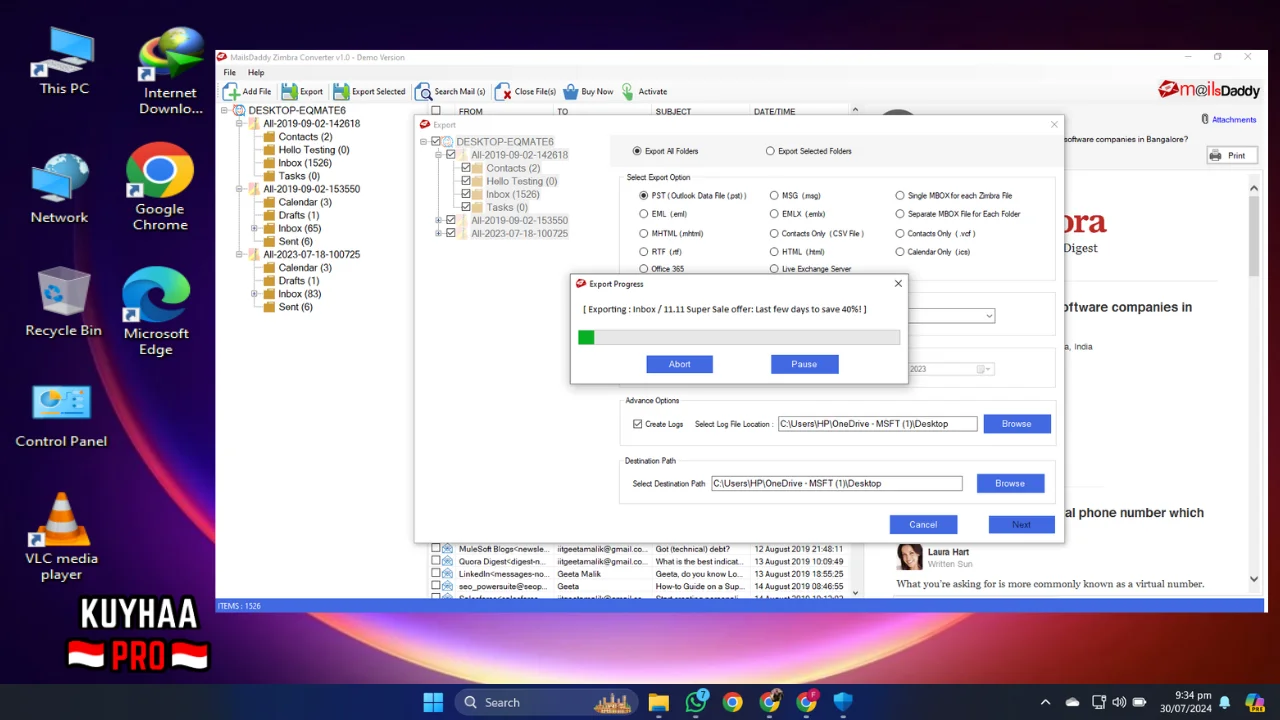Click the Select Log File Location field
The width and height of the screenshot is (1280, 720).
coord(877,424)
